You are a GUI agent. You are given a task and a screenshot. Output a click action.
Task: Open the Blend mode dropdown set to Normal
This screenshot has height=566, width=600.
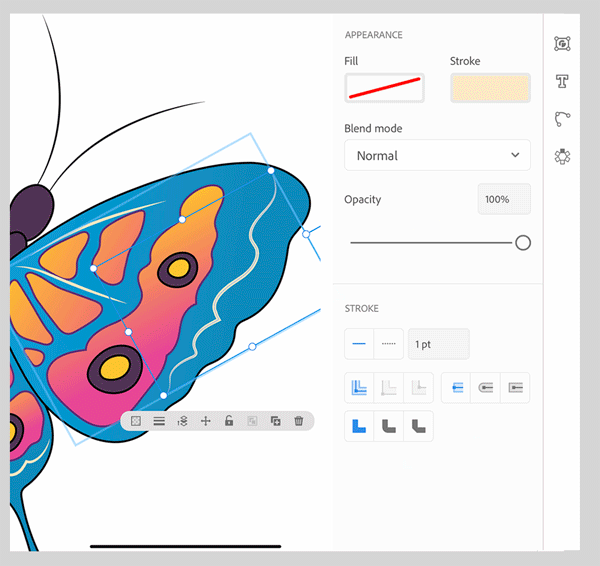coord(437,155)
